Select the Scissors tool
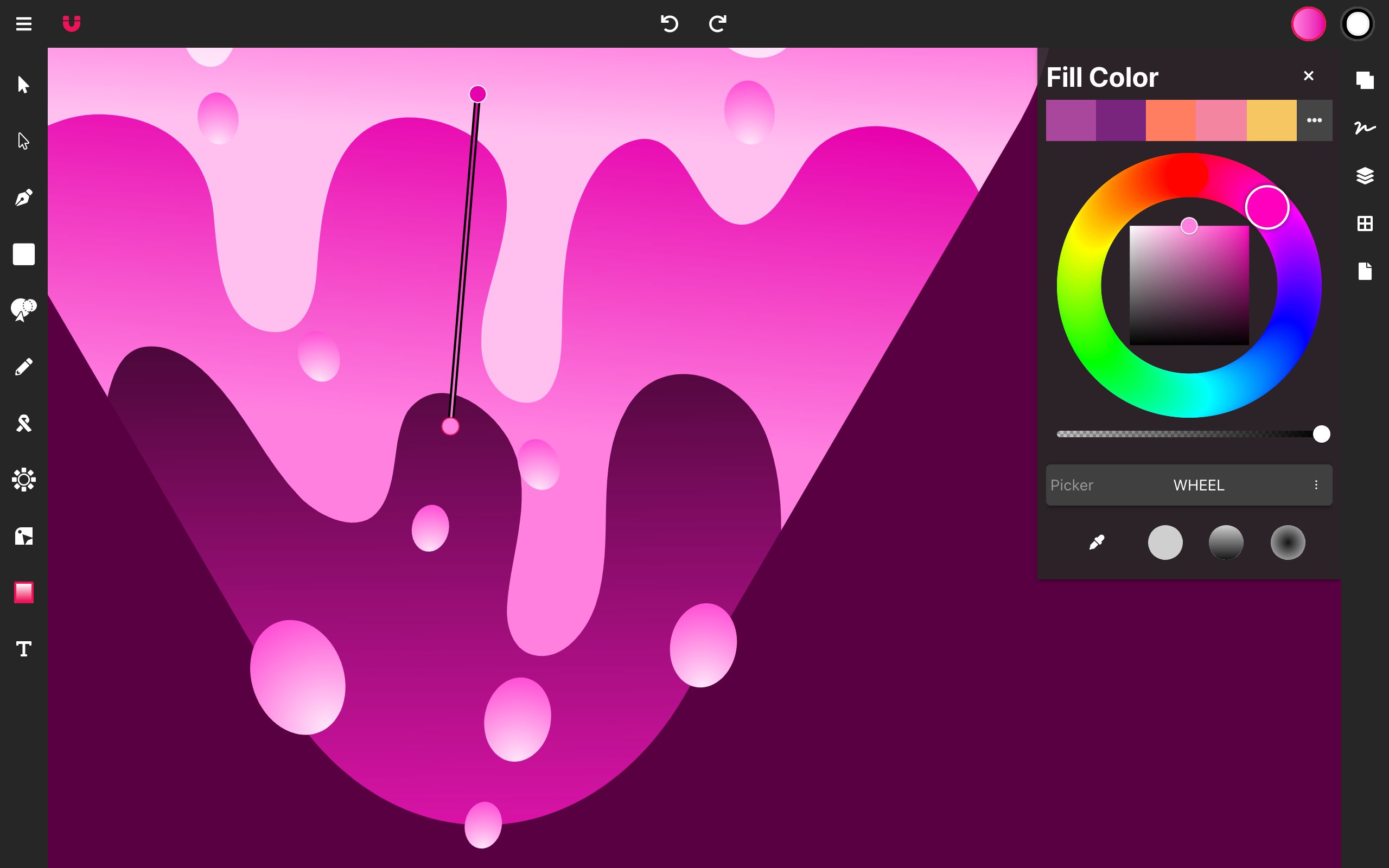The width and height of the screenshot is (1389, 868). pyautogui.click(x=23, y=423)
